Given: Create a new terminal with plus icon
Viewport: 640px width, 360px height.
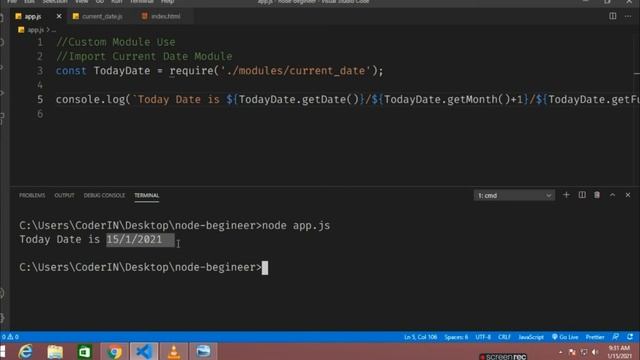Looking at the screenshot, I should [x=566, y=195].
